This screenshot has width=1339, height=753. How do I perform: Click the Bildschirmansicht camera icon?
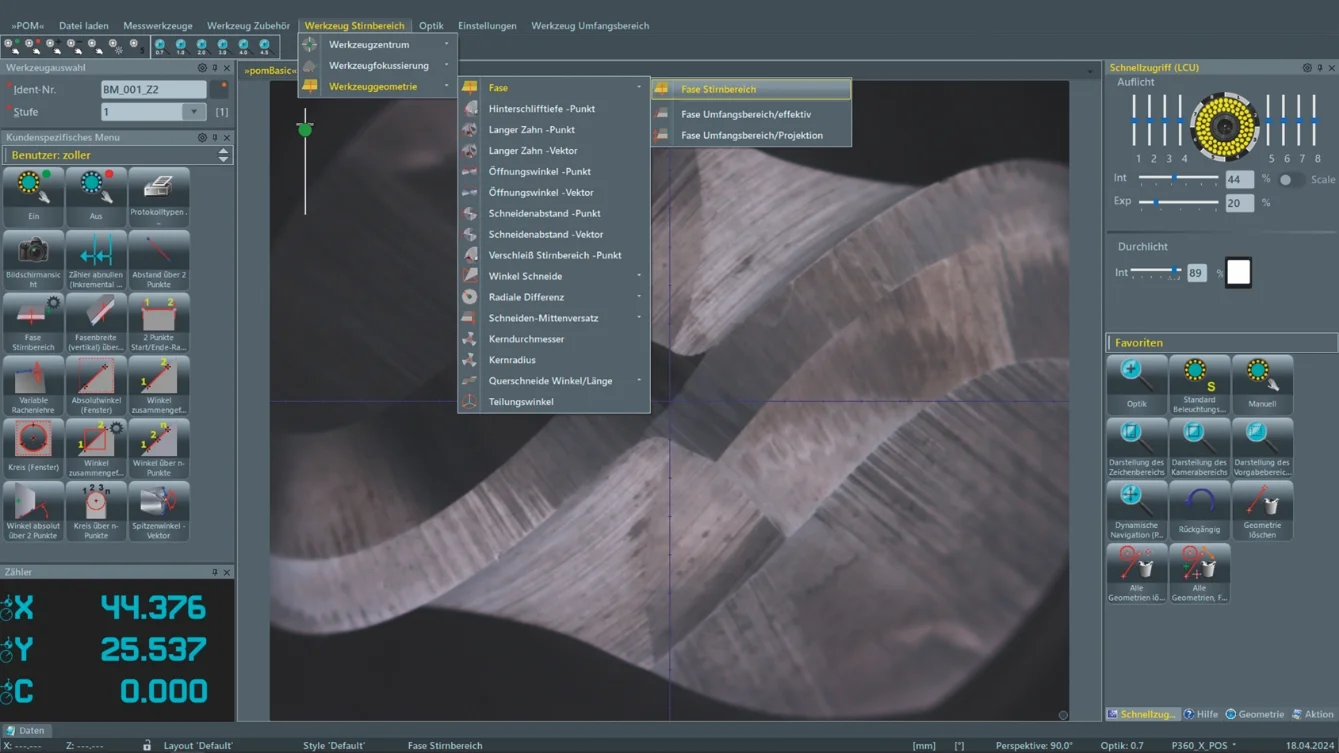pos(33,252)
